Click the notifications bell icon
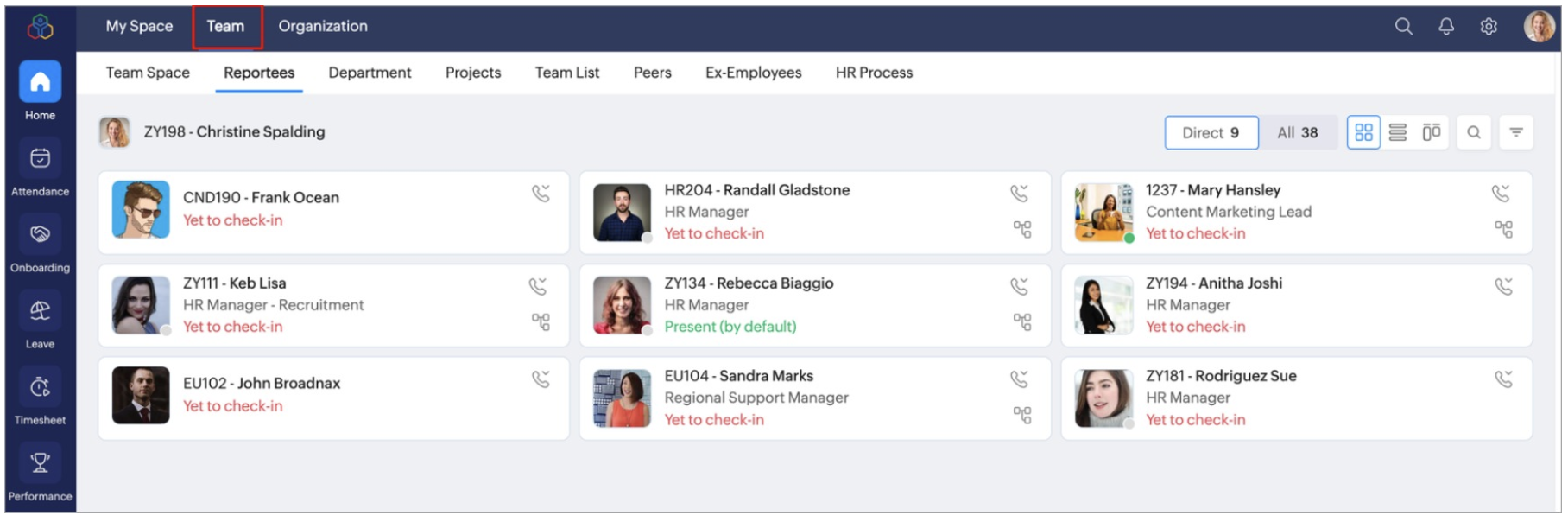This screenshot has height=522, width=1568. pos(1446,27)
